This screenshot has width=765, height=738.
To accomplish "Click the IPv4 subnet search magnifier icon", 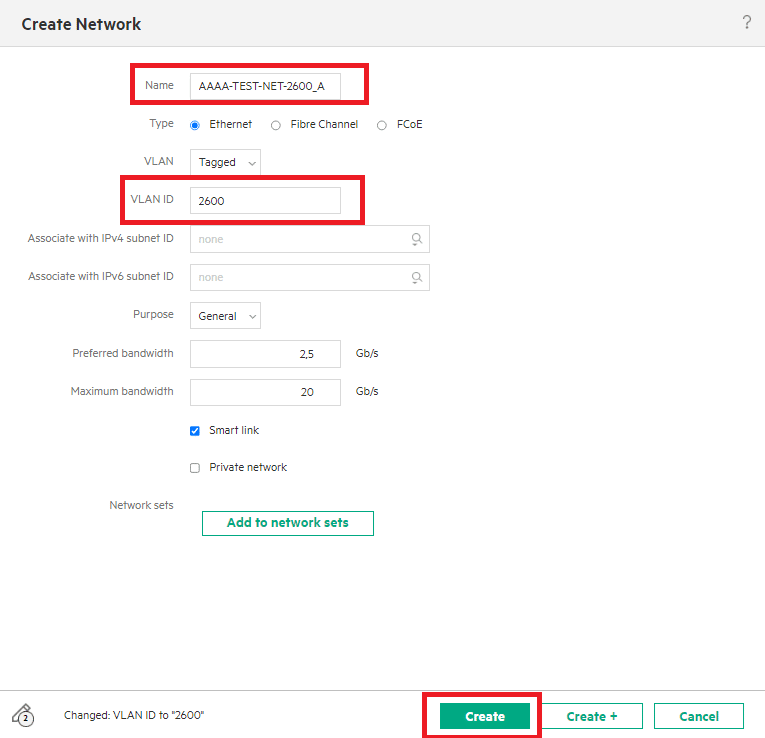I will click(416, 239).
